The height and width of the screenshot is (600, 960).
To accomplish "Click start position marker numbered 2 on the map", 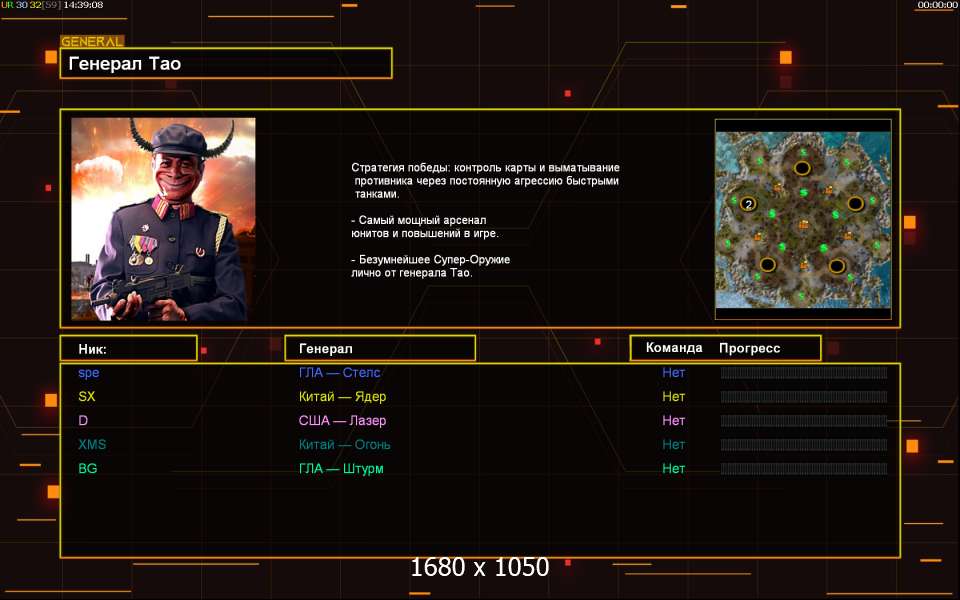I will [748, 204].
